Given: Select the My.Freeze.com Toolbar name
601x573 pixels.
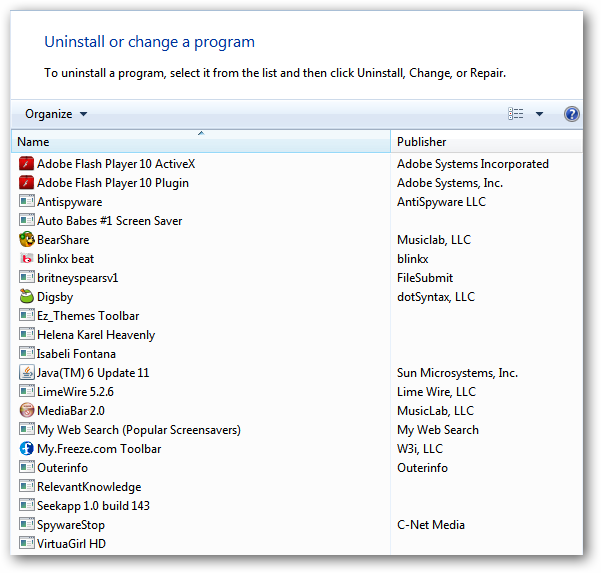Looking at the screenshot, I should point(99,449).
